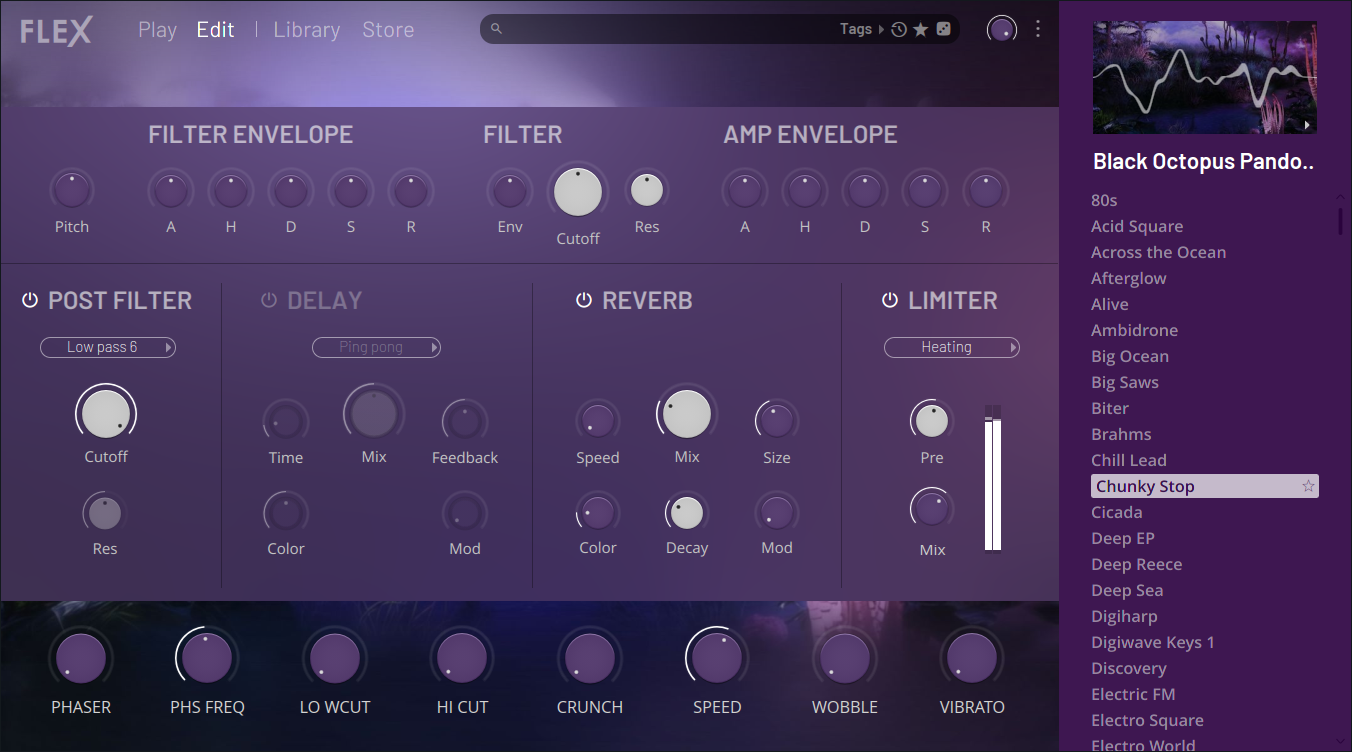Select the Electro Square preset
This screenshot has height=752, width=1352.
click(1148, 721)
